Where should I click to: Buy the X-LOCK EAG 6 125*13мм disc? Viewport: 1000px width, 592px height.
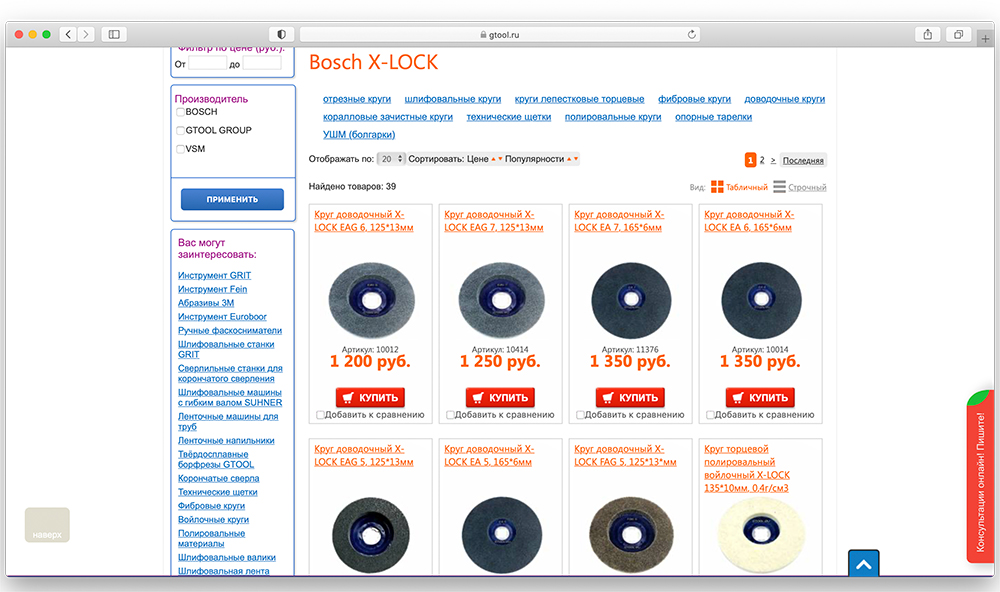pos(370,397)
